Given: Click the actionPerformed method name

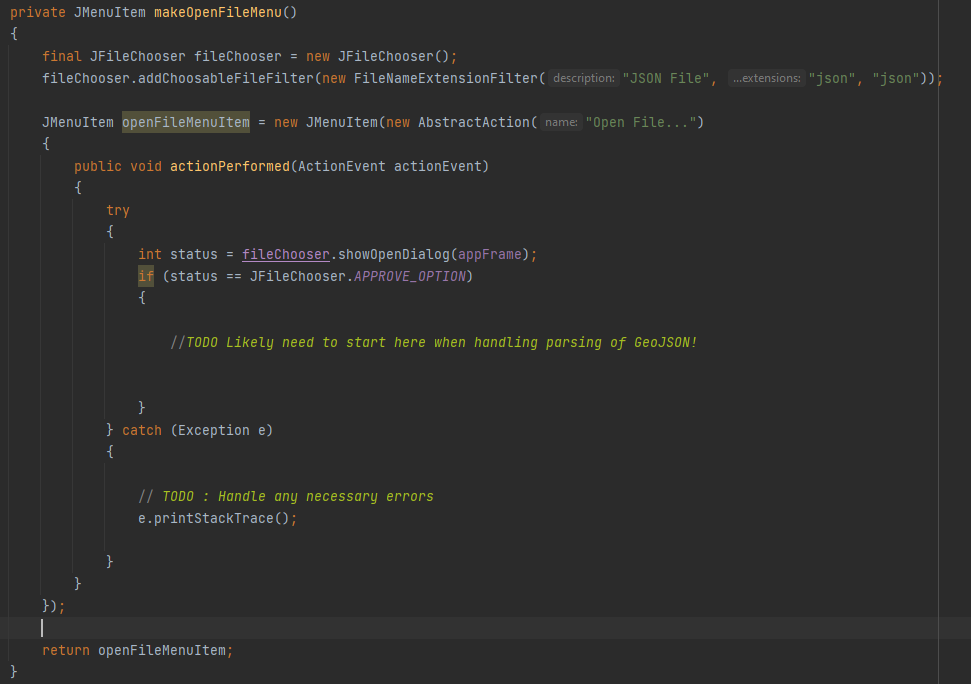Looking at the screenshot, I should [x=228, y=166].
